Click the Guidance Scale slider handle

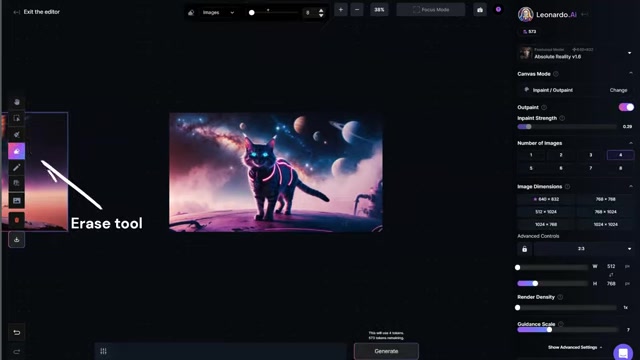549,329
